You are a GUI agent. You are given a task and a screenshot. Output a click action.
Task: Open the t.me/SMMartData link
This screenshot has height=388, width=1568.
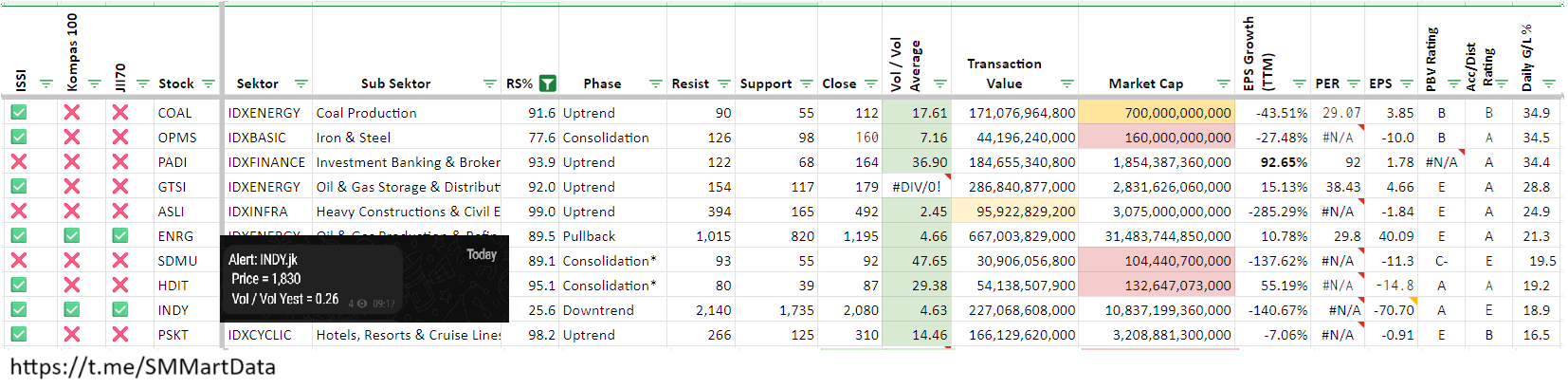(x=142, y=367)
